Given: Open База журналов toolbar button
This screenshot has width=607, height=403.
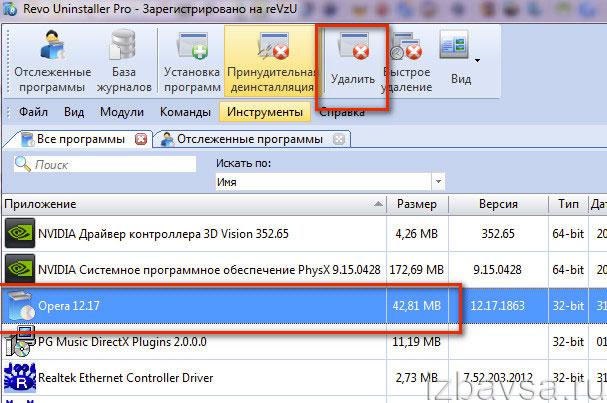Looking at the screenshot, I should (x=124, y=61).
